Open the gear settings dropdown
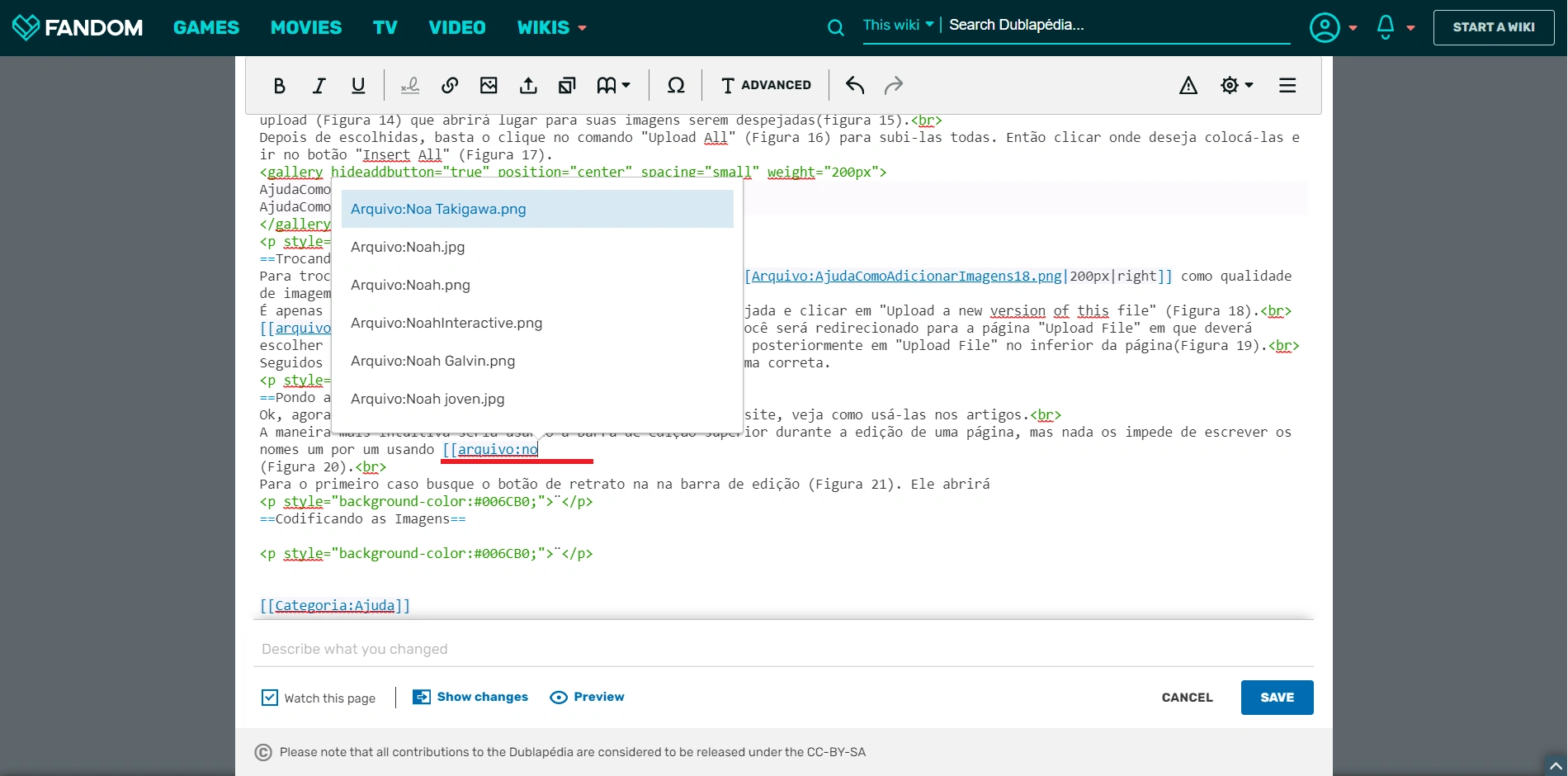This screenshot has height=776, width=1568. click(1236, 85)
